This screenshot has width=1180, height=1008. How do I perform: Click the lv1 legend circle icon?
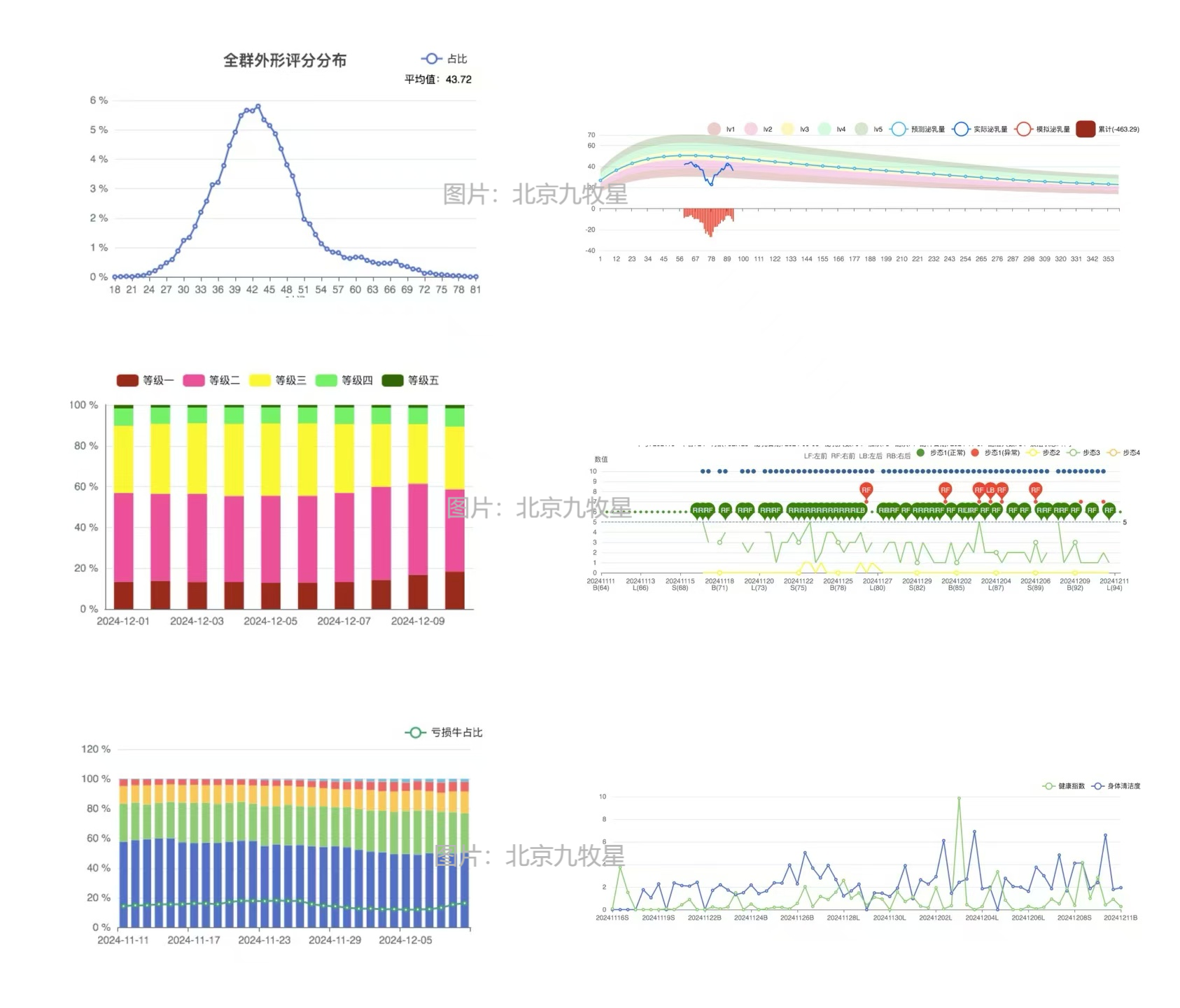714,129
